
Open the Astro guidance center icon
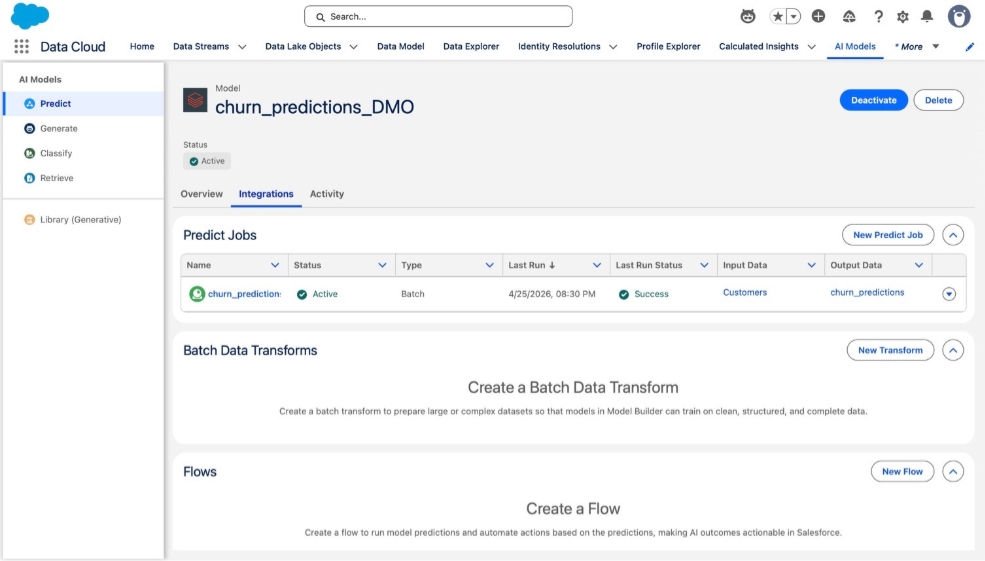[748, 16]
